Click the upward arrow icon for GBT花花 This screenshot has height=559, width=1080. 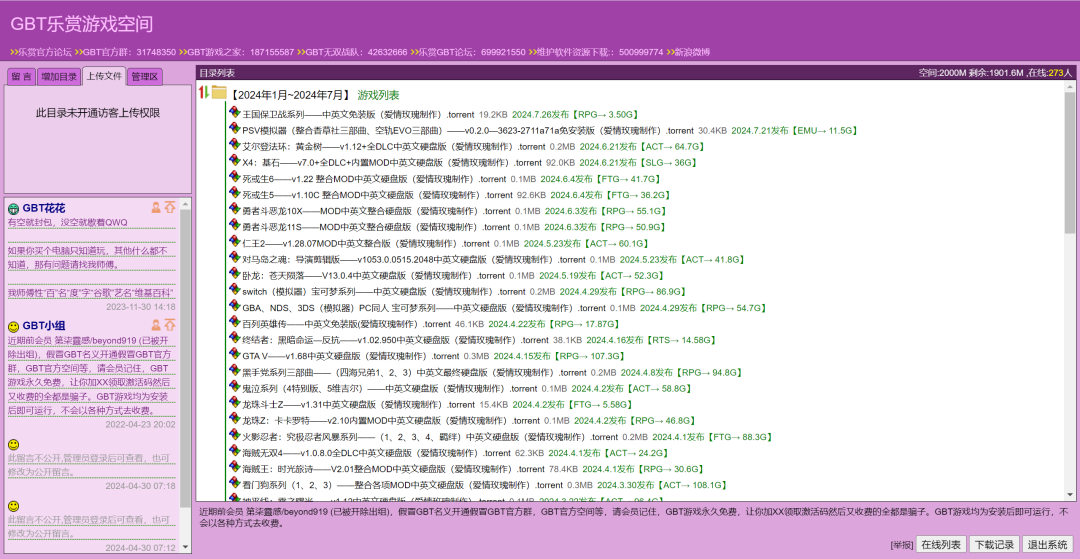tap(169, 207)
